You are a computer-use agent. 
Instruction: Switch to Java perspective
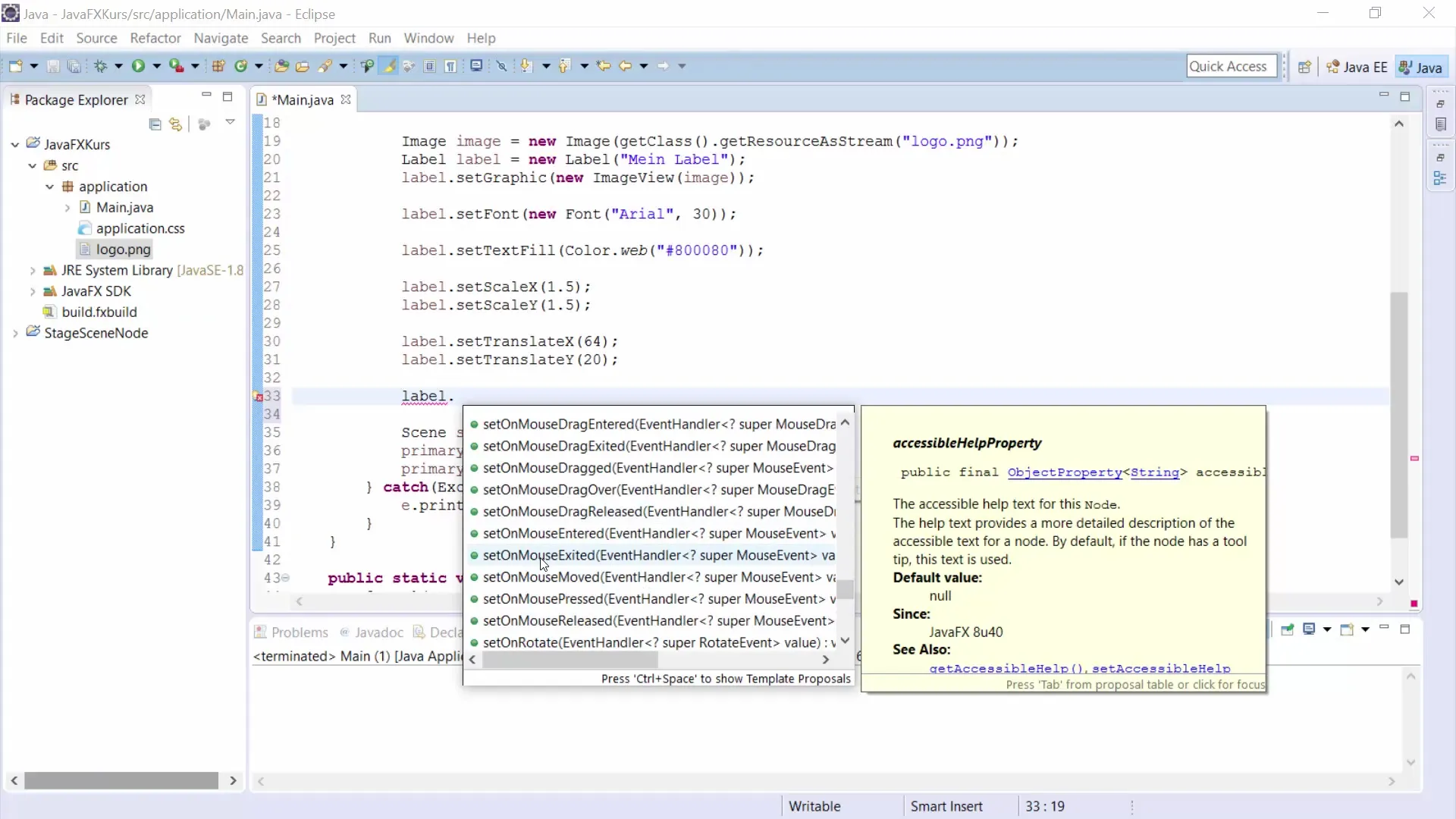[x=1420, y=67]
